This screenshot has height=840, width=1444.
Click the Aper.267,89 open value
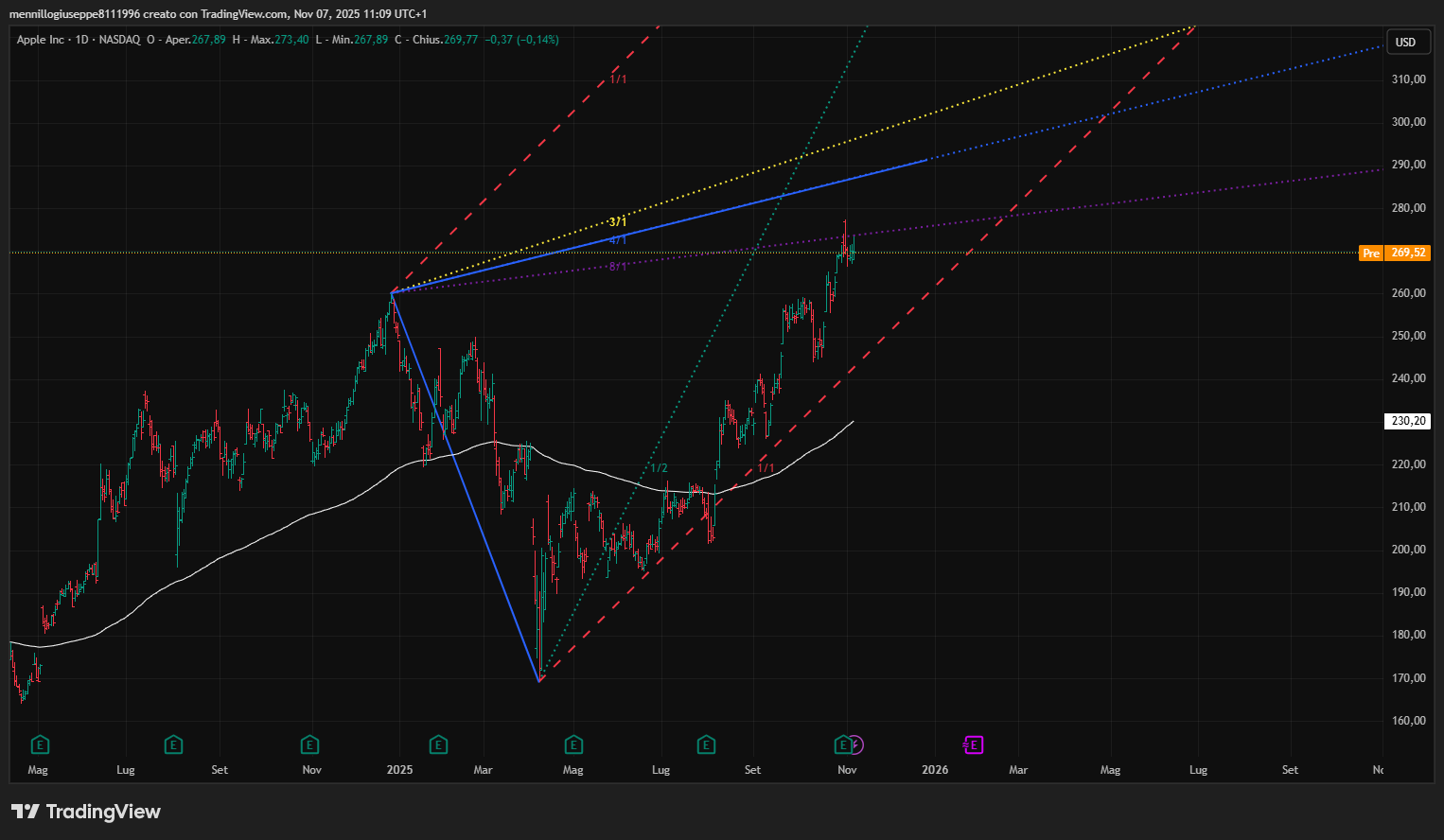pos(196,40)
